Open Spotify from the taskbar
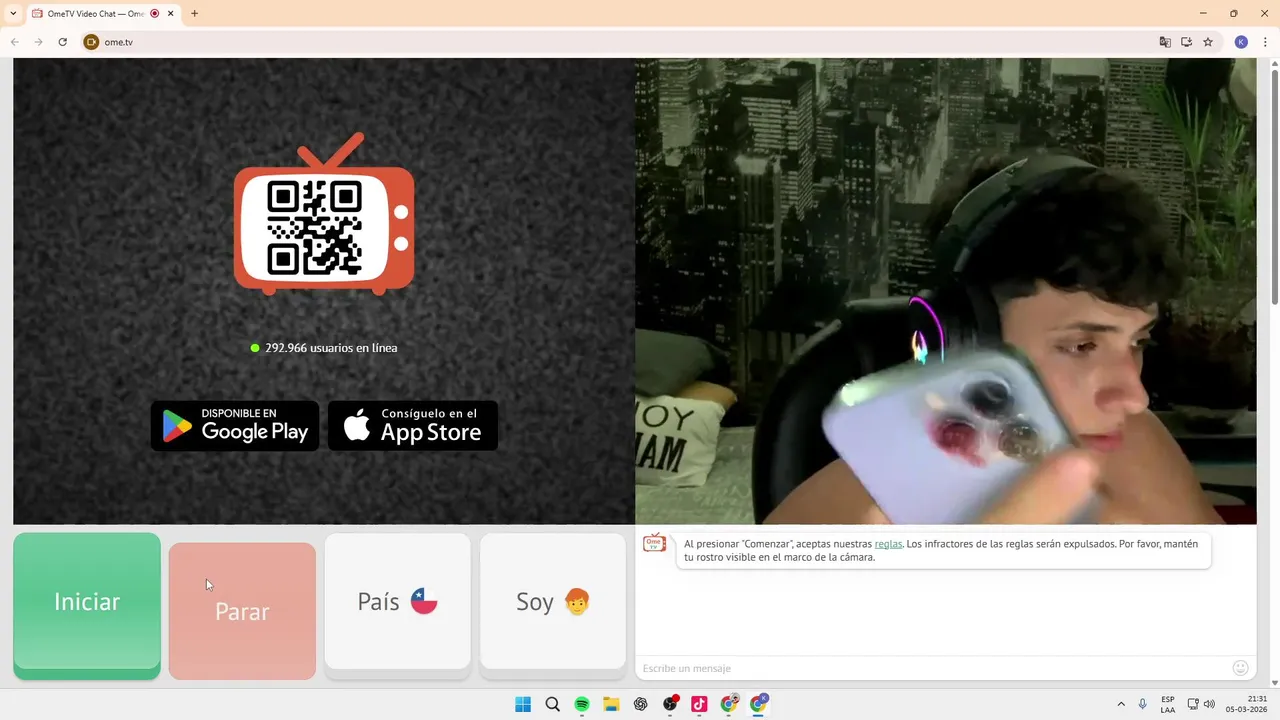 point(582,704)
